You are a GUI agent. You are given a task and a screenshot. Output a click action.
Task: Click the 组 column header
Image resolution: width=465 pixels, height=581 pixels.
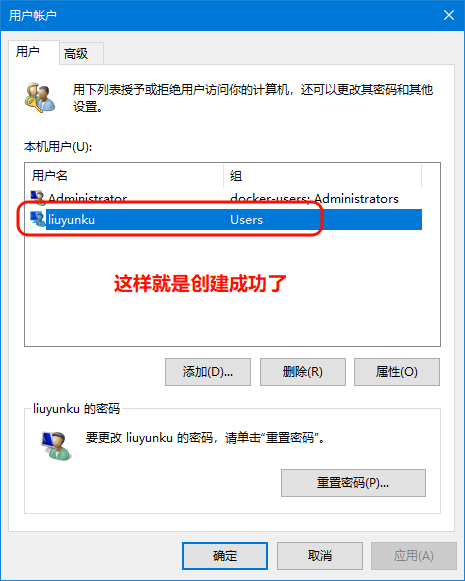322,176
